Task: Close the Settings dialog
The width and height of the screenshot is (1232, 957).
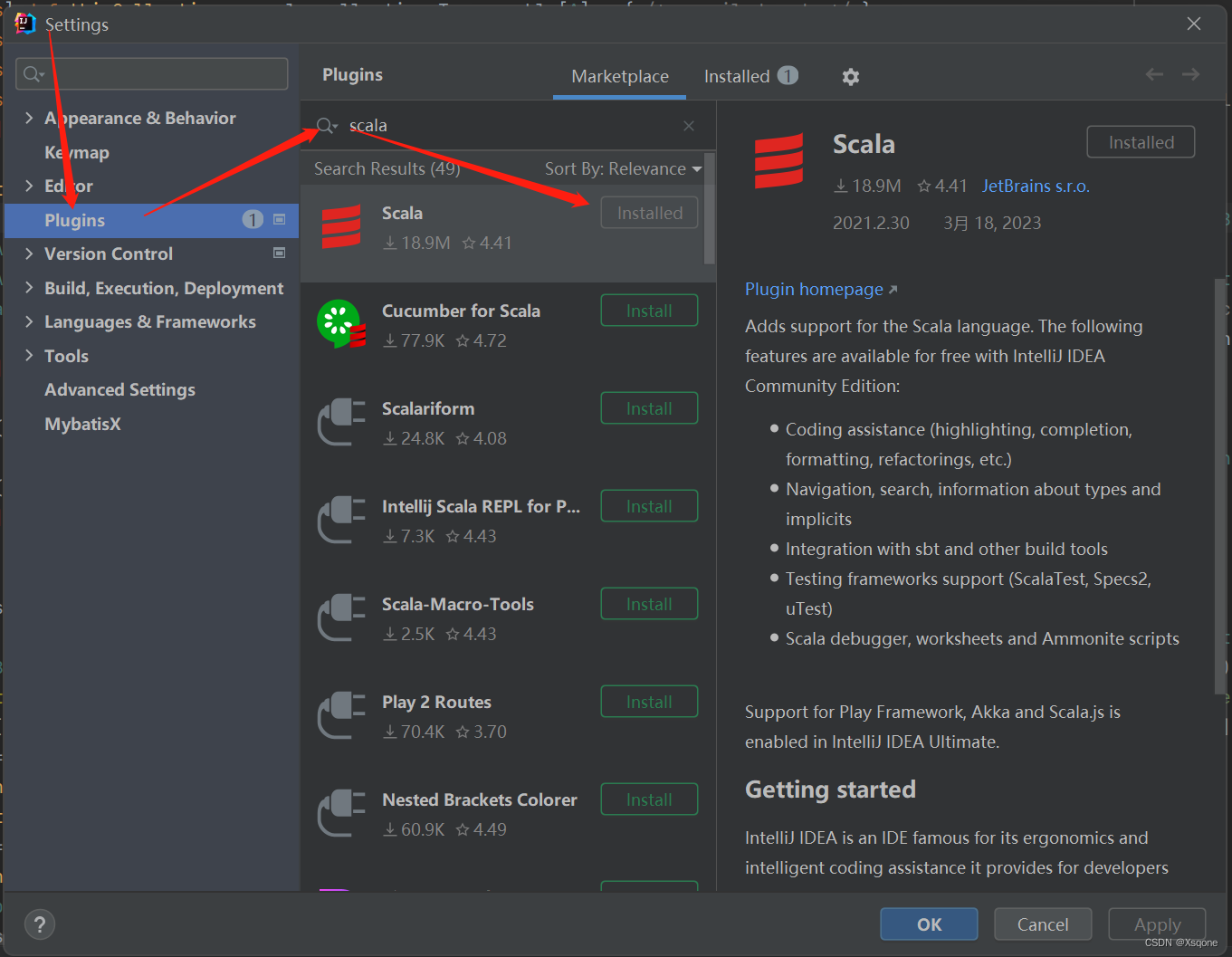Action: click(x=1194, y=24)
